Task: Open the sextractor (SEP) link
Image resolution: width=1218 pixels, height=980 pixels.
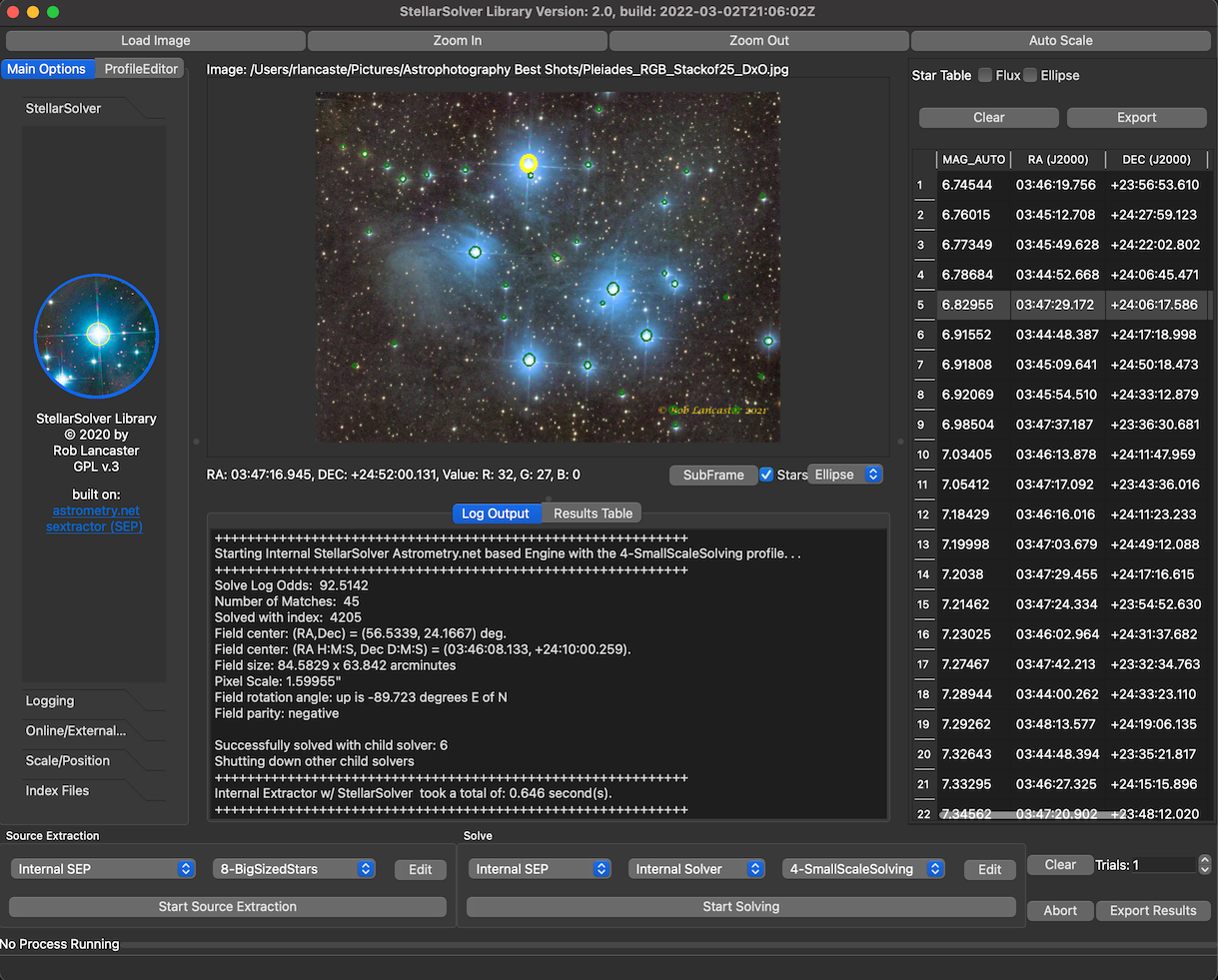Action: point(94,526)
